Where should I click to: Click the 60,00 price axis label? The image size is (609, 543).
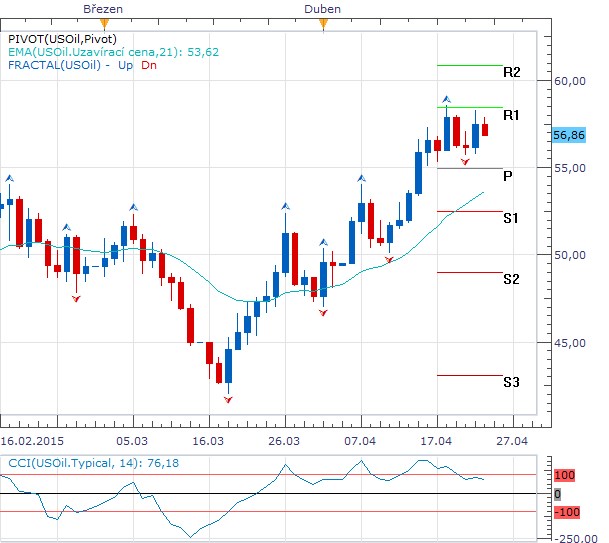pos(569,81)
